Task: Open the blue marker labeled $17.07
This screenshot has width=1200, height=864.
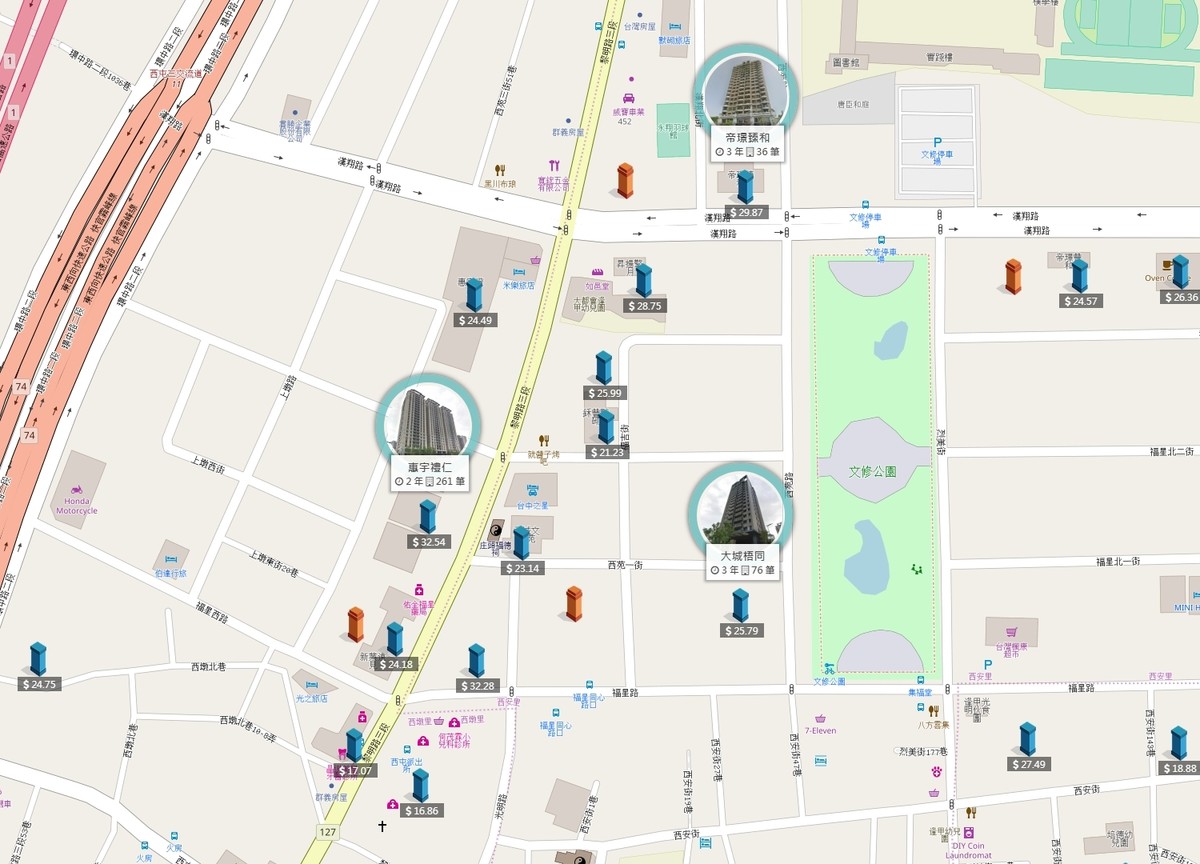Action: [x=354, y=745]
